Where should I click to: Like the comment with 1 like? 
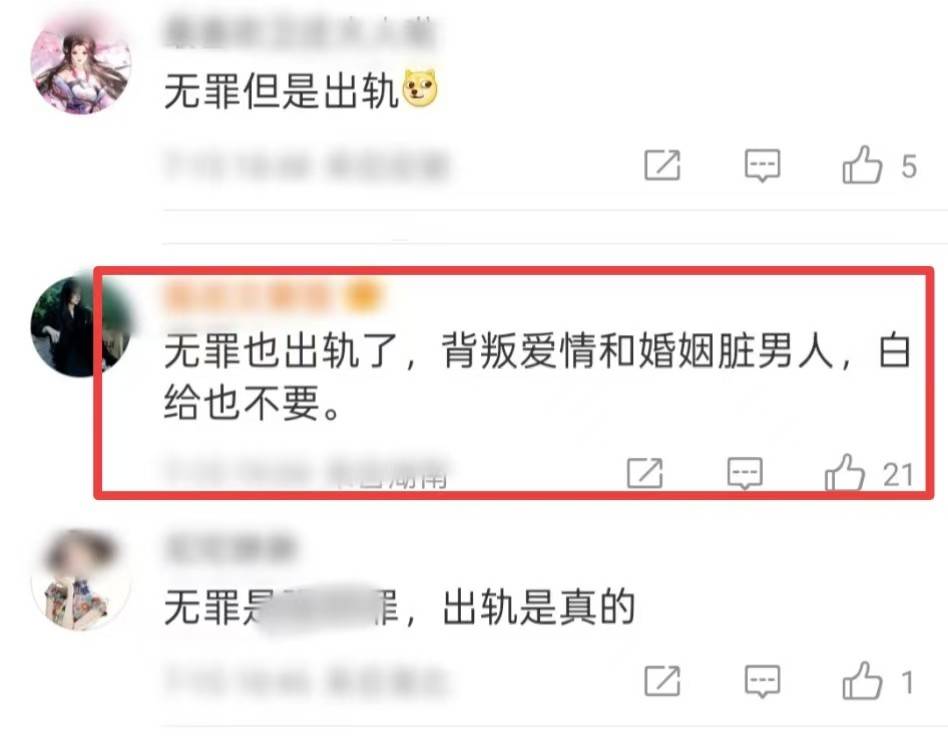pyautogui.click(x=862, y=681)
